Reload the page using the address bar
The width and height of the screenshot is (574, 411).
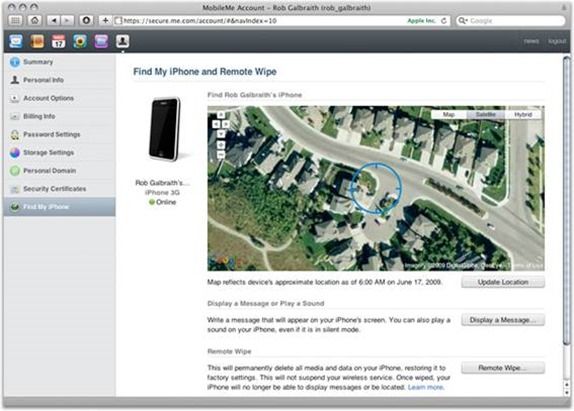pos(444,21)
